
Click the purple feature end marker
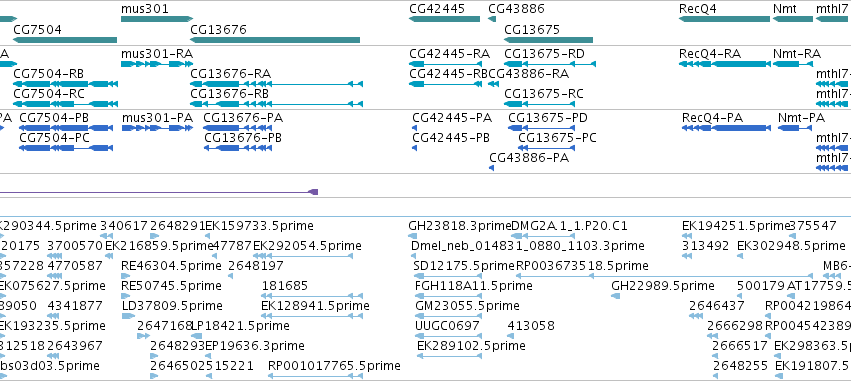pyautogui.click(x=313, y=192)
